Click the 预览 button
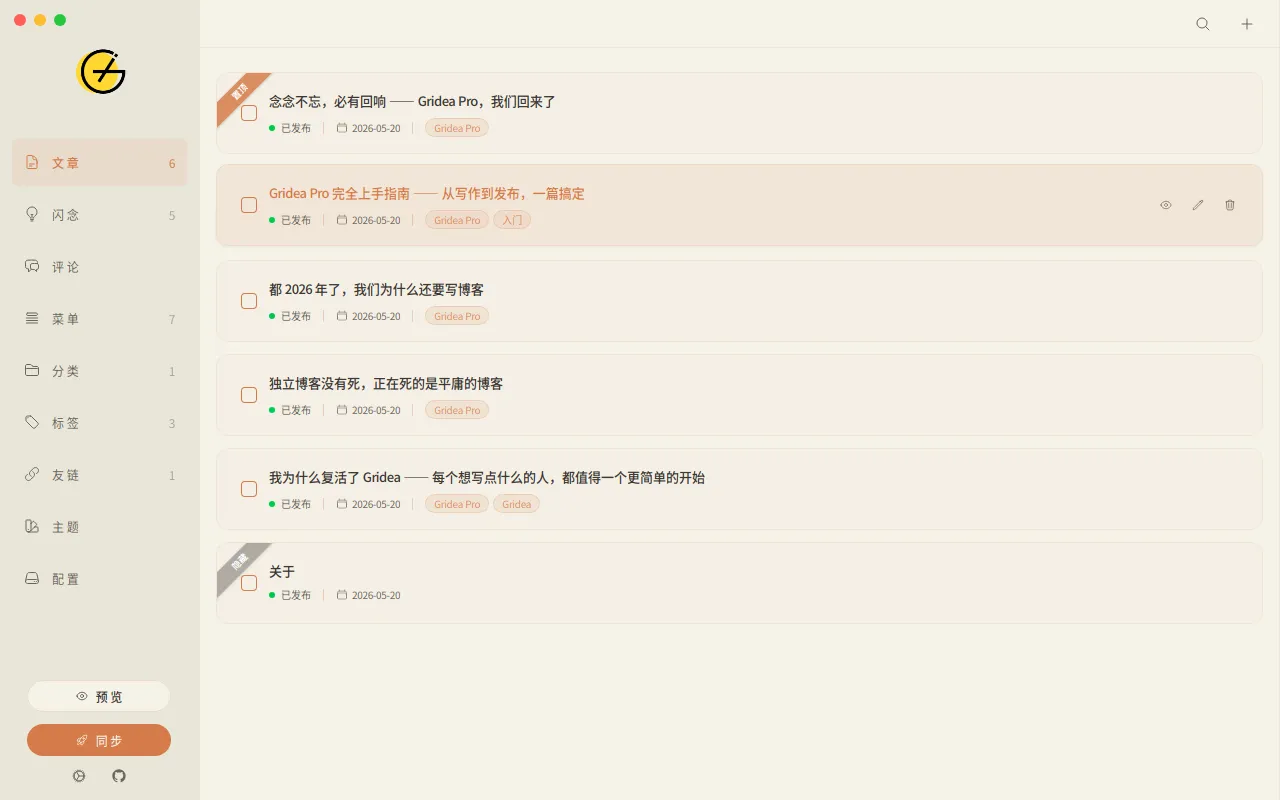Image resolution: width=1280 pixels, height=800 pixels. tap(99, 696)
